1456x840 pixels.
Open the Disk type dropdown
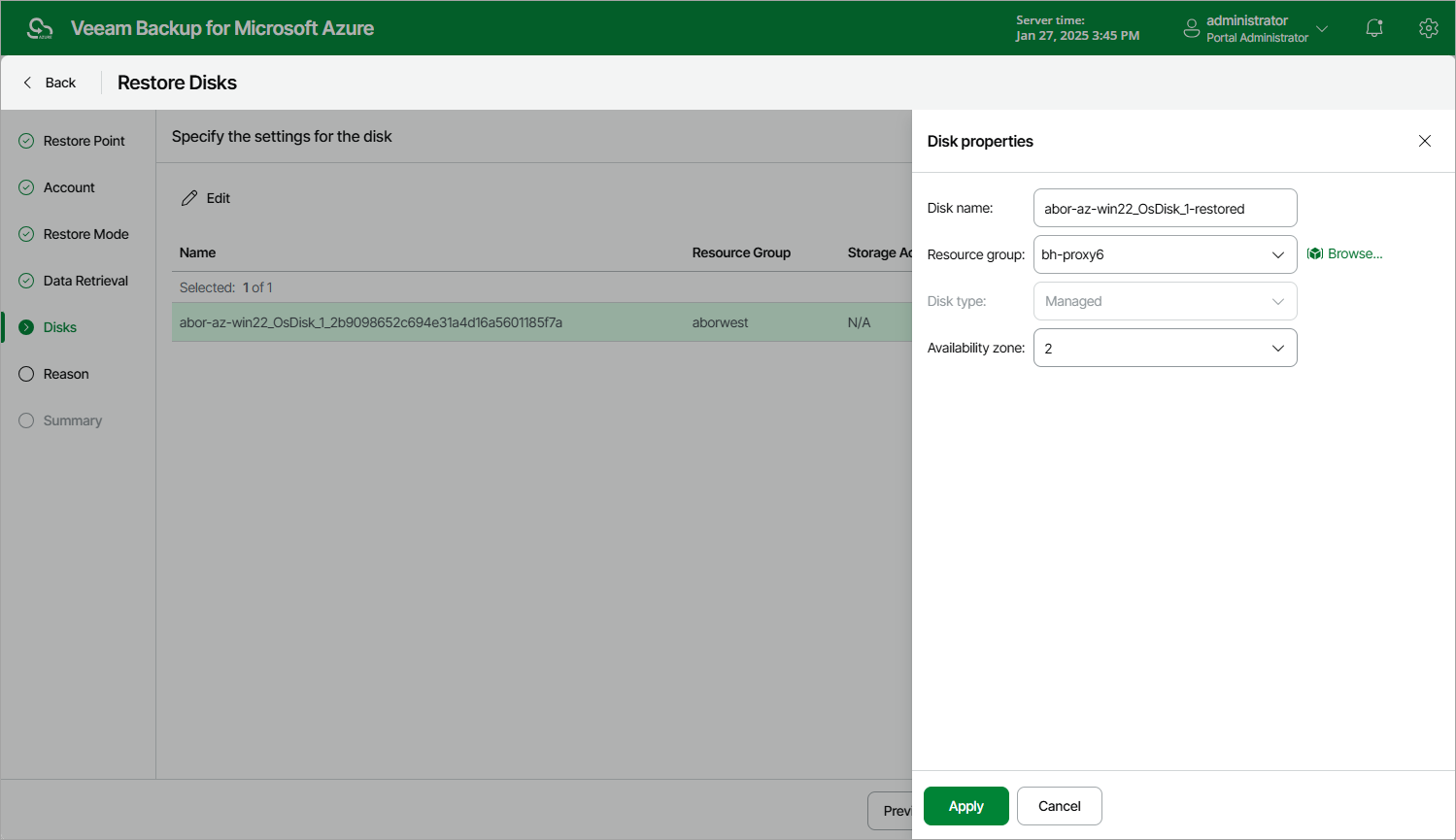pyautogui.click(x=1166, y=301)
